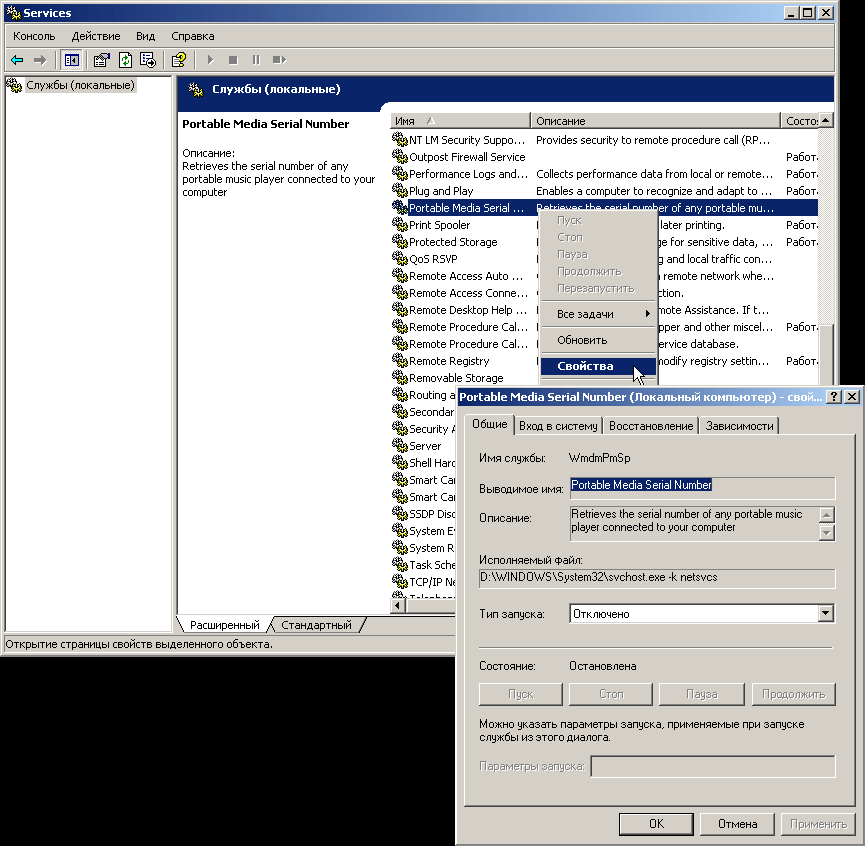Image resolution: width=865 pixels, height=846 pixels.
Task: Click the Help toolbar icon
Action: [178, 60]
